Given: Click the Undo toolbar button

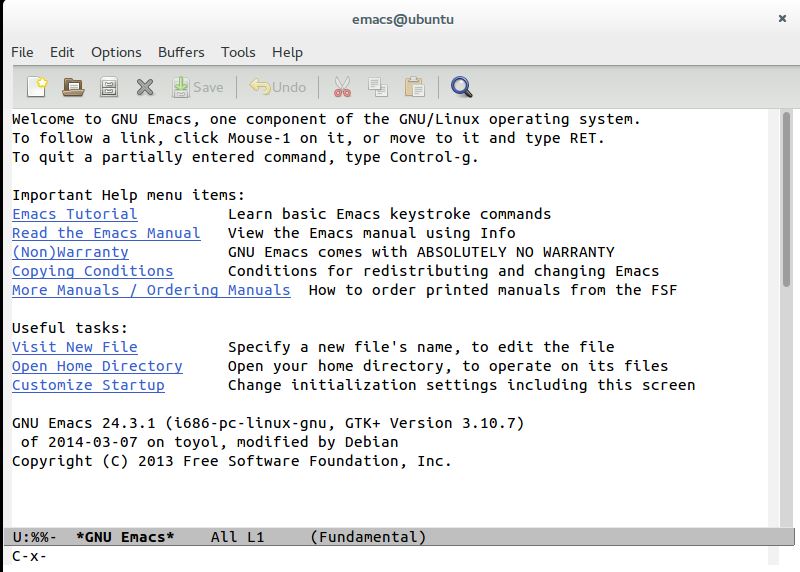Looking at the screenshot, I should pyautogui.click(x=278, y=87).
